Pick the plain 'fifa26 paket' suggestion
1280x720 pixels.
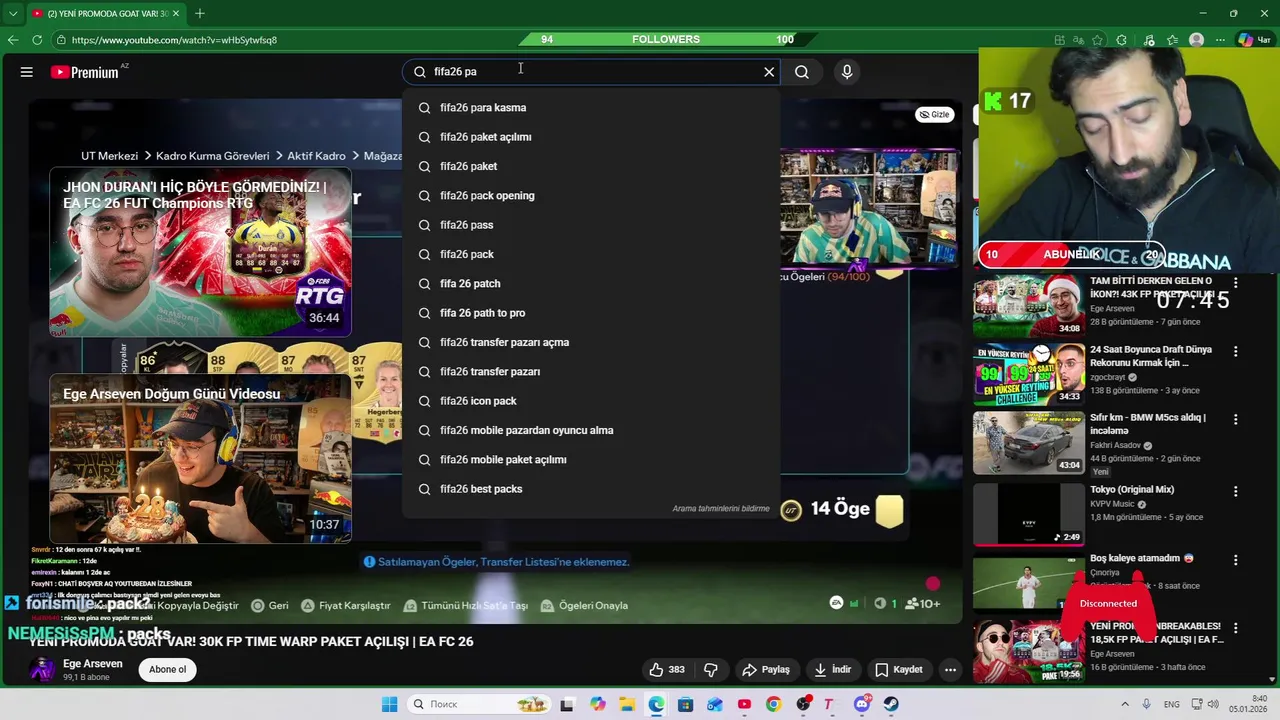point(591,166)
